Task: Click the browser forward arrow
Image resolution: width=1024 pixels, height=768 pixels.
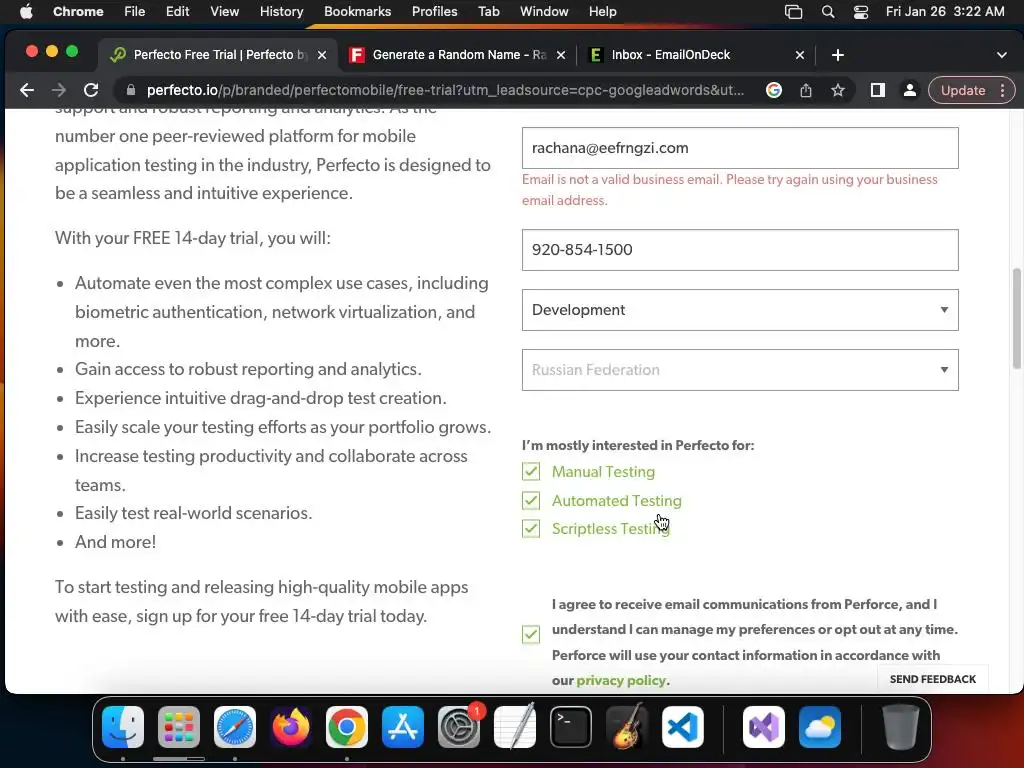Action: click(59, 90)
